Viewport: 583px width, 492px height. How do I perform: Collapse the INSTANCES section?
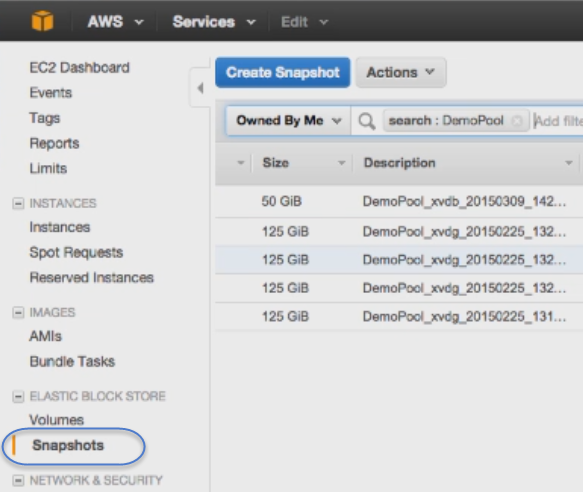coord(18,203)
